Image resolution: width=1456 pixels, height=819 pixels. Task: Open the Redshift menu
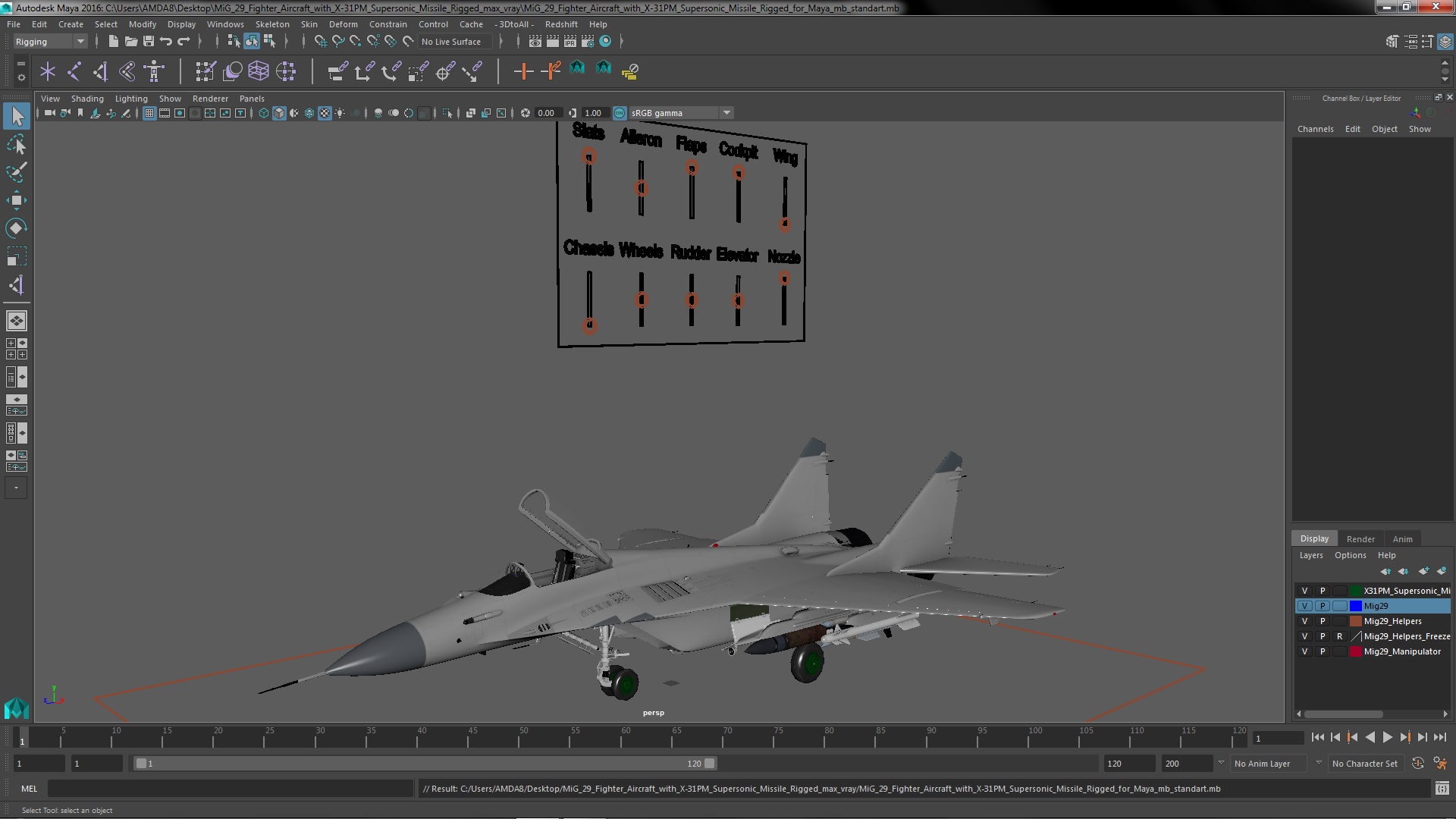coord(561,24)
